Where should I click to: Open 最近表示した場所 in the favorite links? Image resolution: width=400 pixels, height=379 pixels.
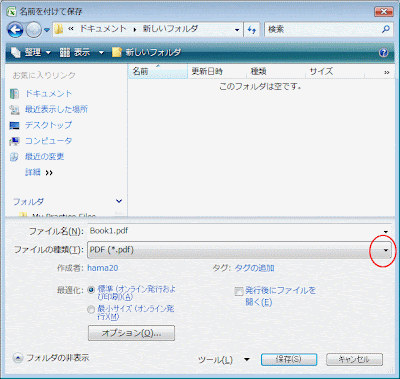pos(56,109)
